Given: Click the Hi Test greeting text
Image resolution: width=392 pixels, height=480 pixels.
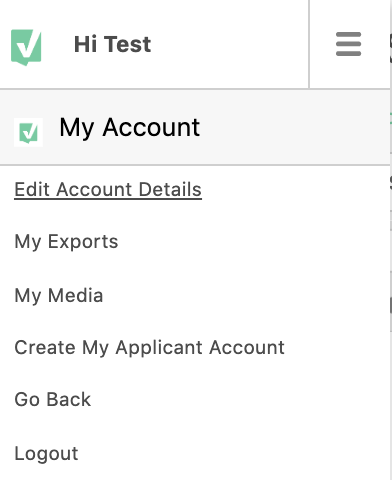Looking at the screenshot, I should click(113, 44).
